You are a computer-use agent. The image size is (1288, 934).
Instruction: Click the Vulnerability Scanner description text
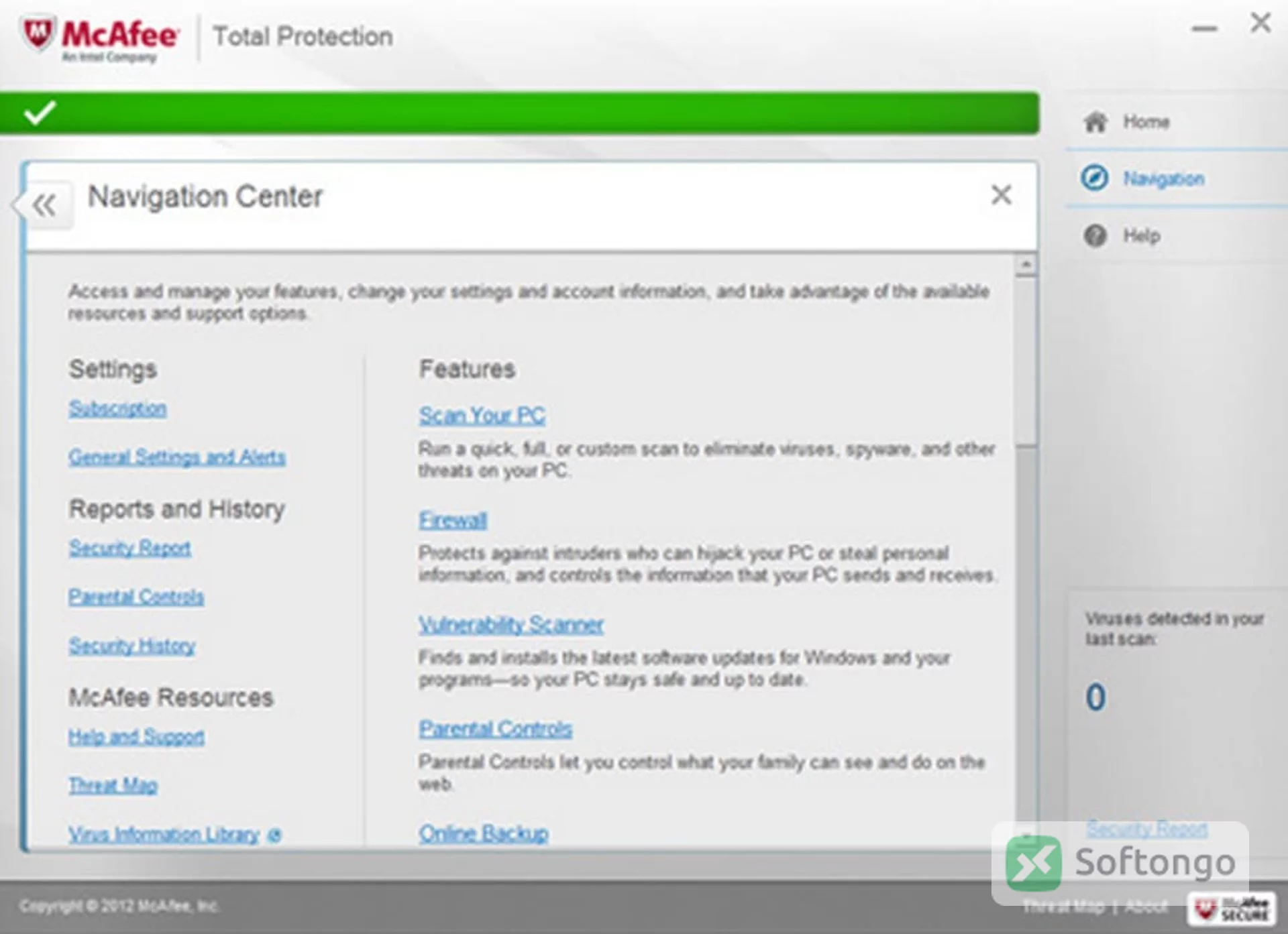[684, 668]
